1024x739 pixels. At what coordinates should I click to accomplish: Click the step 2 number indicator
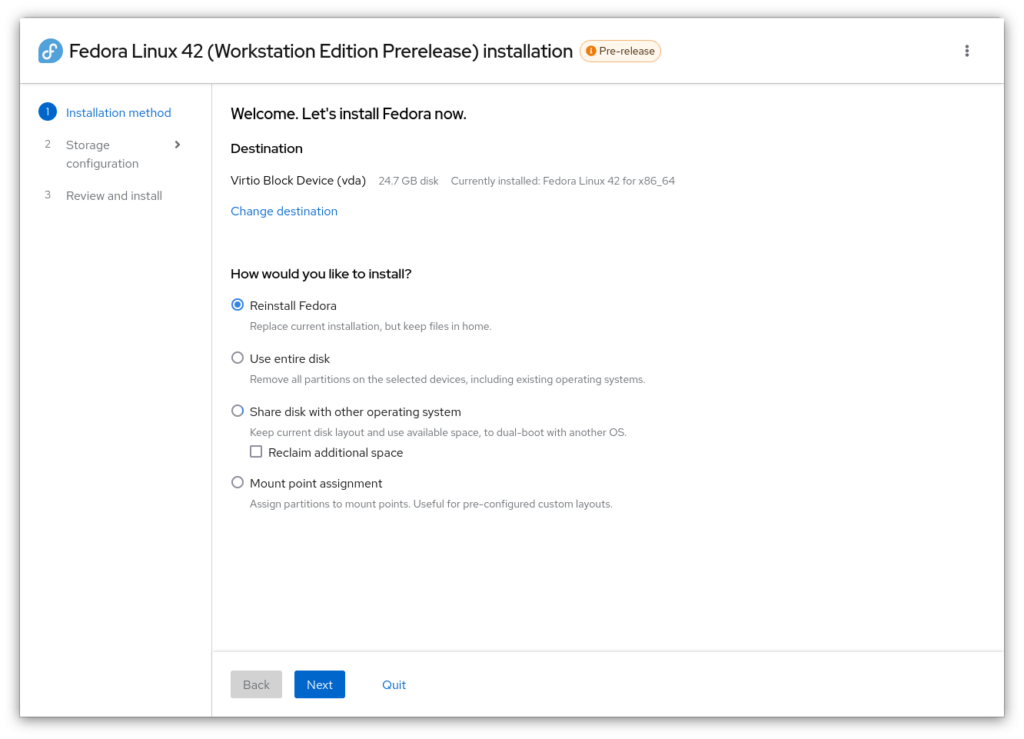[x=47, y=145]
